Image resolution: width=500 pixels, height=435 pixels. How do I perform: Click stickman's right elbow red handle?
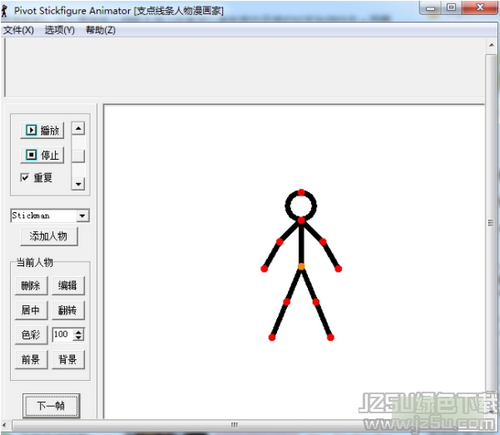[323, 242]
